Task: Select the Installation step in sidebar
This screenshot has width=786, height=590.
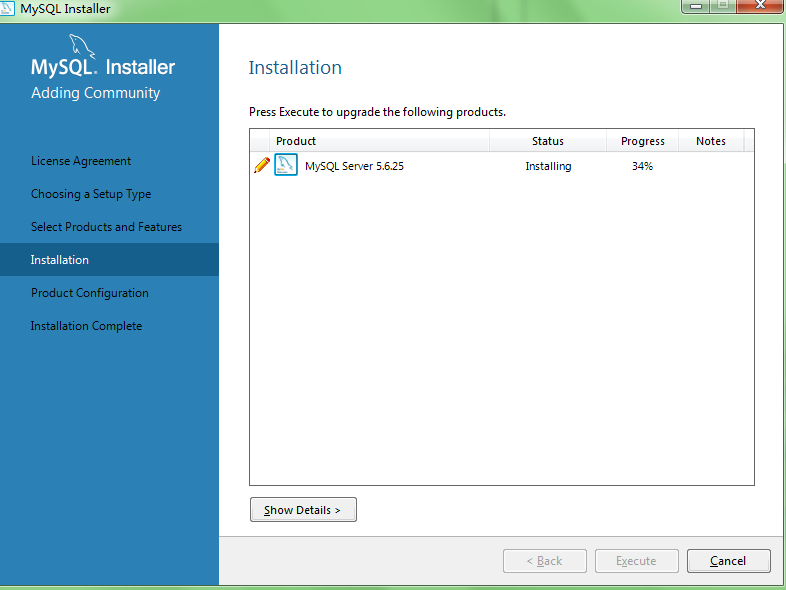Action: click(109, 260)
